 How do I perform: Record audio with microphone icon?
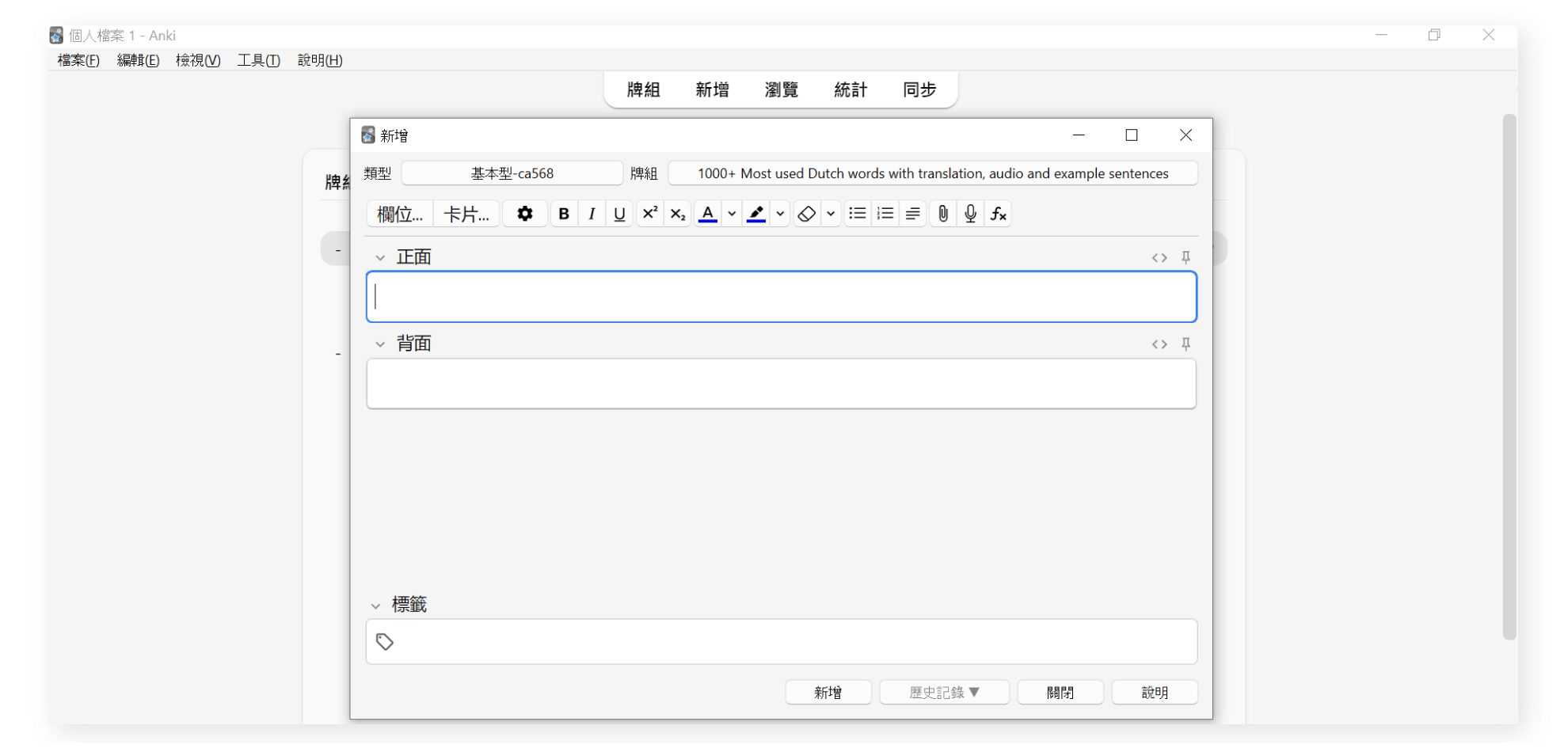(x=970, y=214)
